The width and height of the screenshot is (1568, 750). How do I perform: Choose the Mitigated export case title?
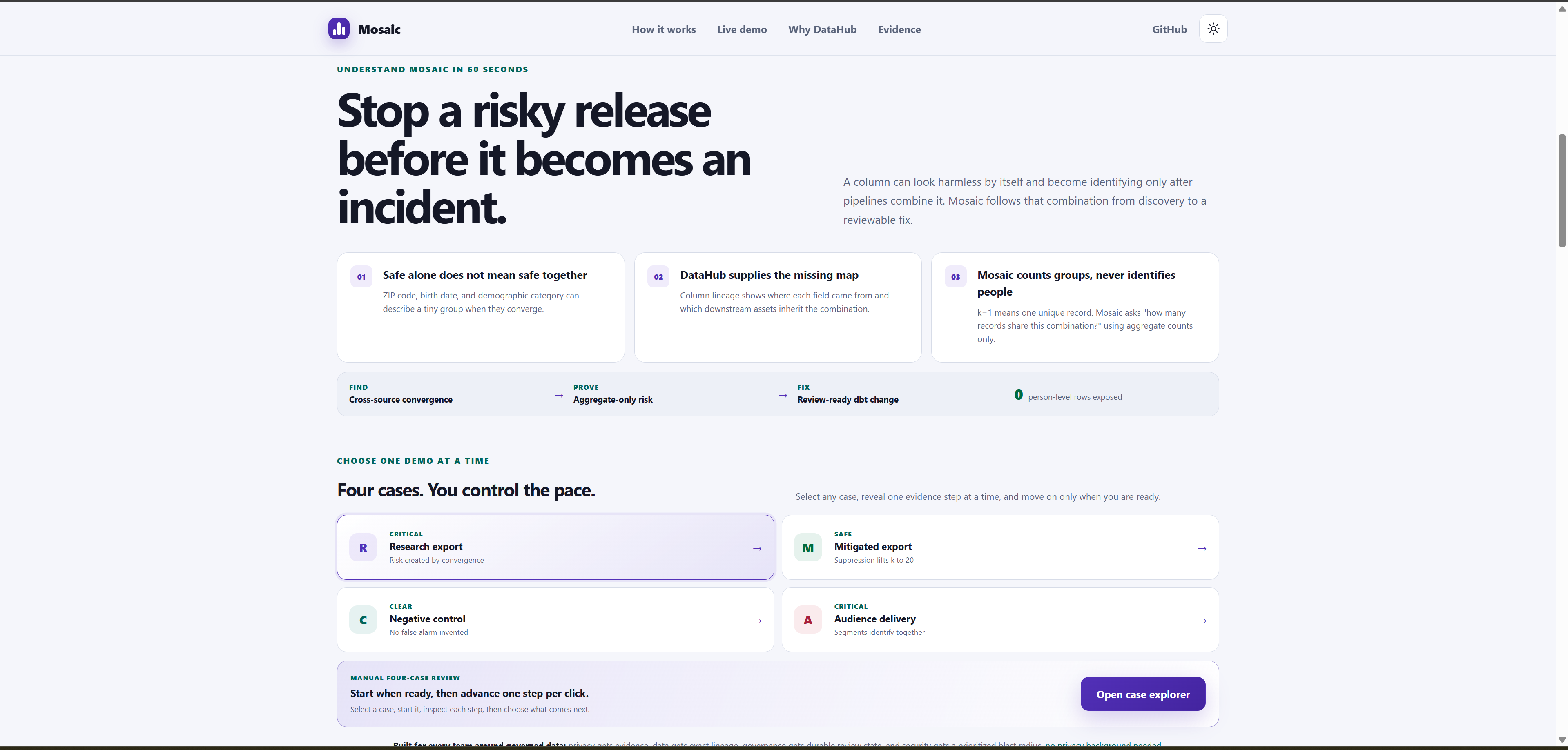click(872, 546)
